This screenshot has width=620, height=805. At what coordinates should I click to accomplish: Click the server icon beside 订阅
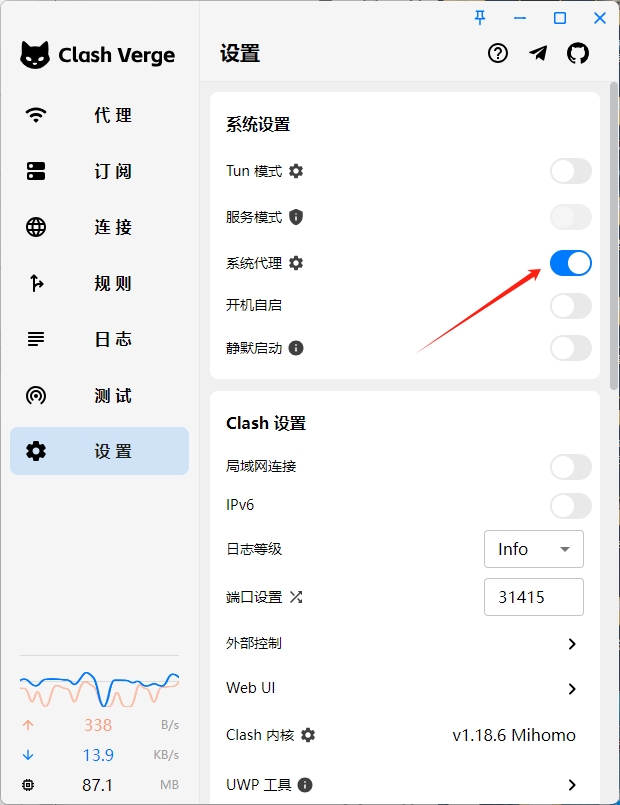click(x=36, y=171)
